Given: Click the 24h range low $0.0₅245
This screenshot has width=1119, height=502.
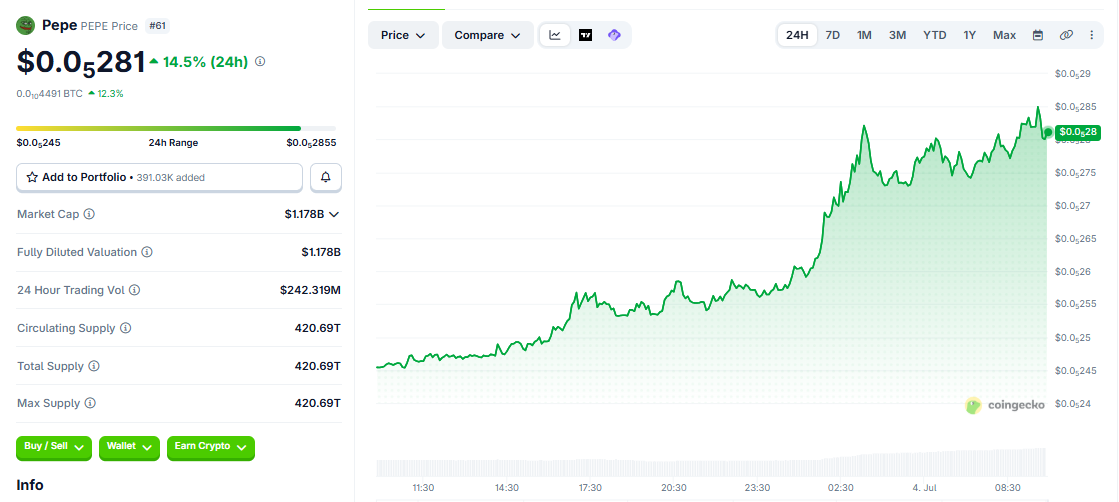Looking at the screenshot, I should [39, 143].
